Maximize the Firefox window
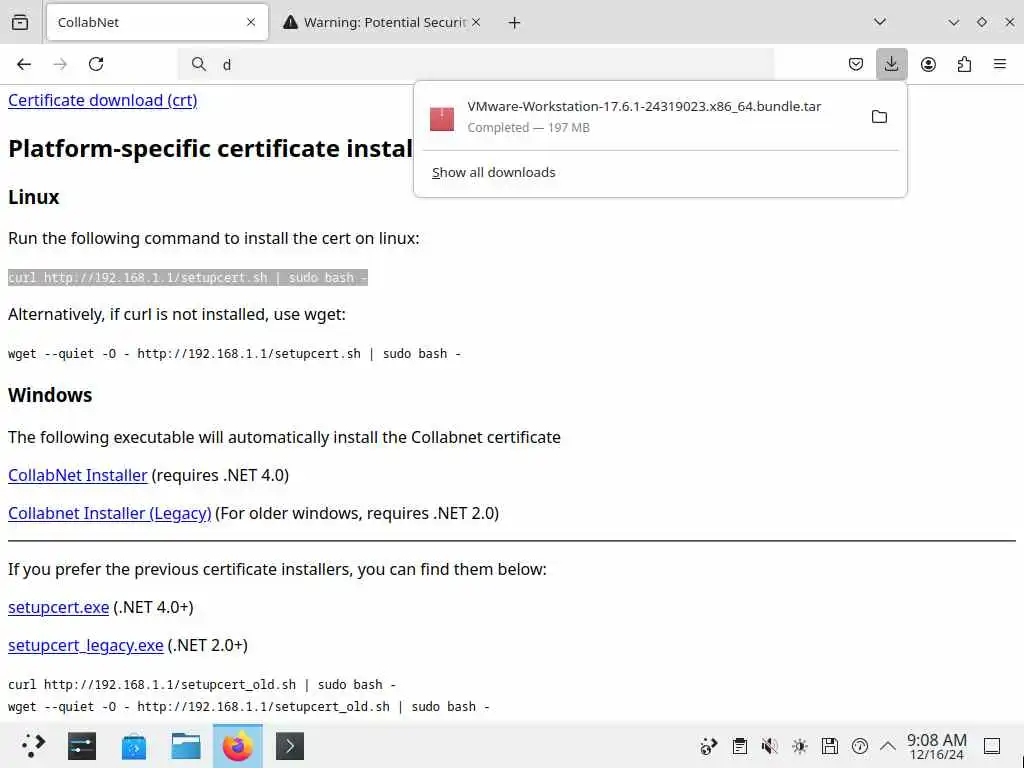Screen dimensions: 1024x768 (982, 22)
